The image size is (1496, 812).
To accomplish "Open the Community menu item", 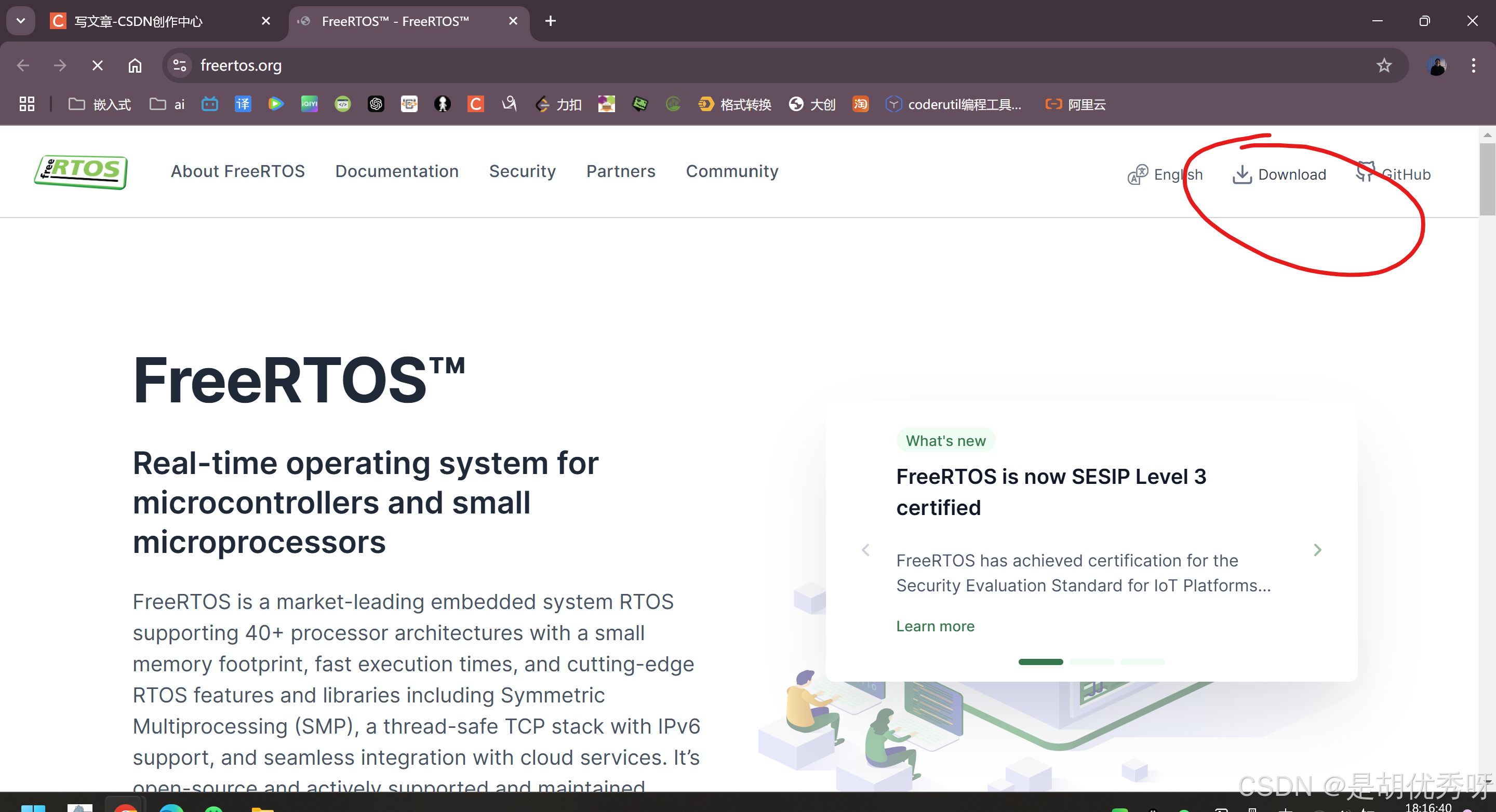I will 732,171.
